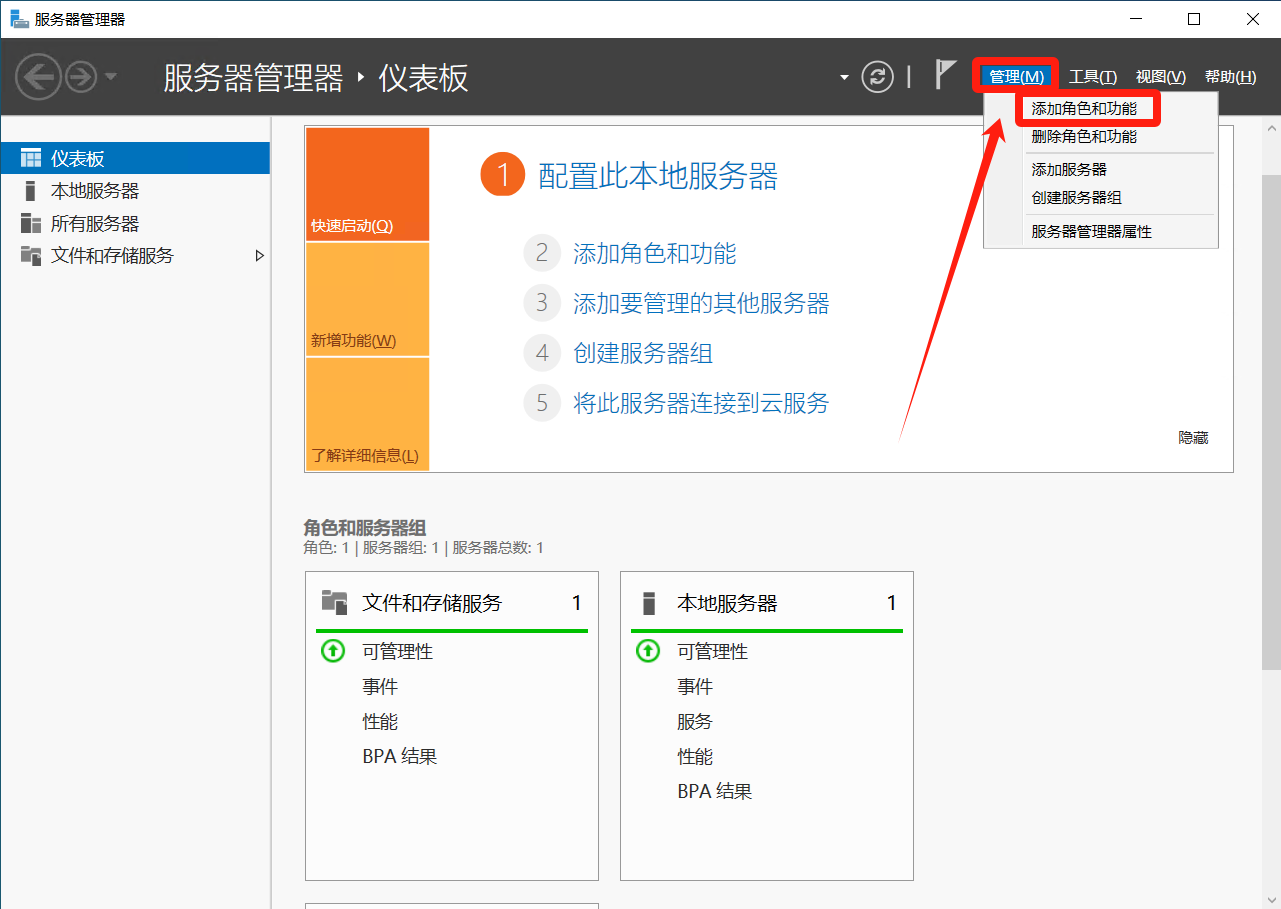Viewport: 1281px width, 909px height.
Task: Expand the 文件和存储服务 sidebar arrow
Action: (260, 256)
